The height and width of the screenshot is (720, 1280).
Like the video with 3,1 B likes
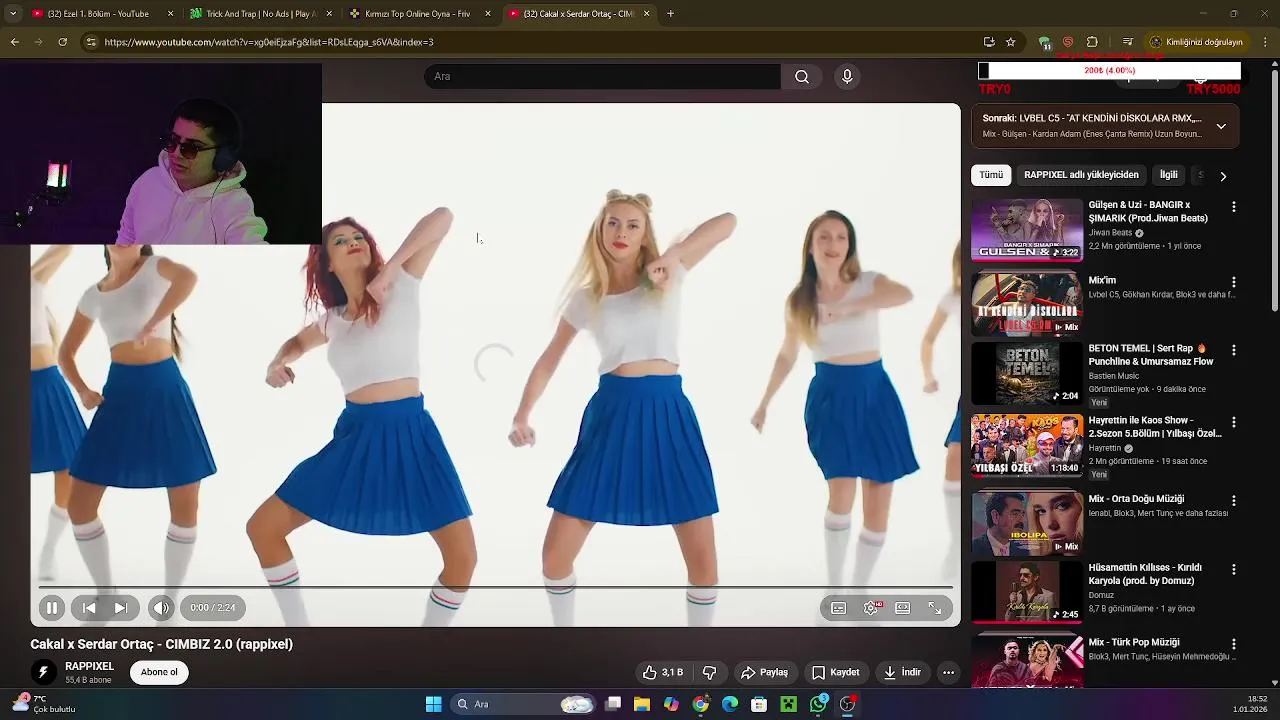(663, 672)
